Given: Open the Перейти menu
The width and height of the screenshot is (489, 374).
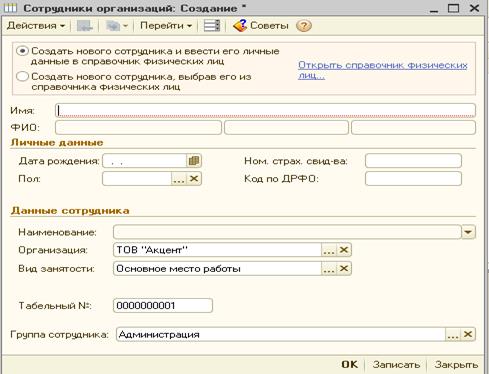Looking at the screenshot, I should point(166,26).
